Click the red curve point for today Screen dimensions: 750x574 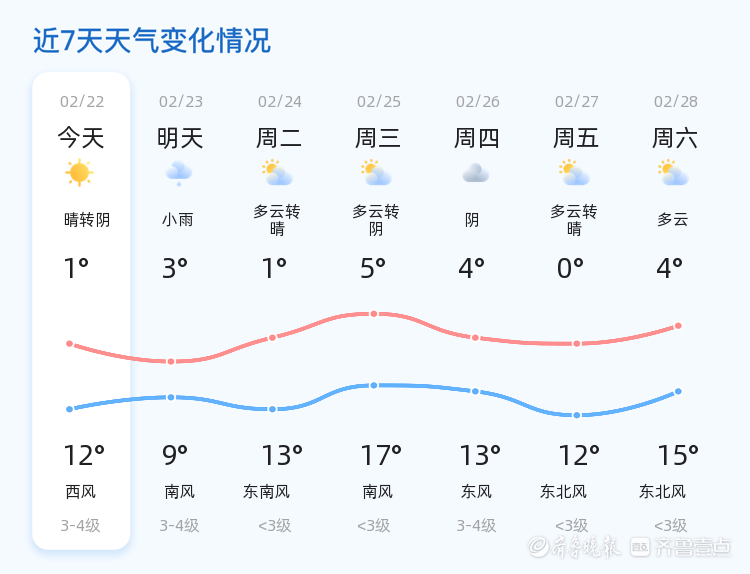point(70,344)
